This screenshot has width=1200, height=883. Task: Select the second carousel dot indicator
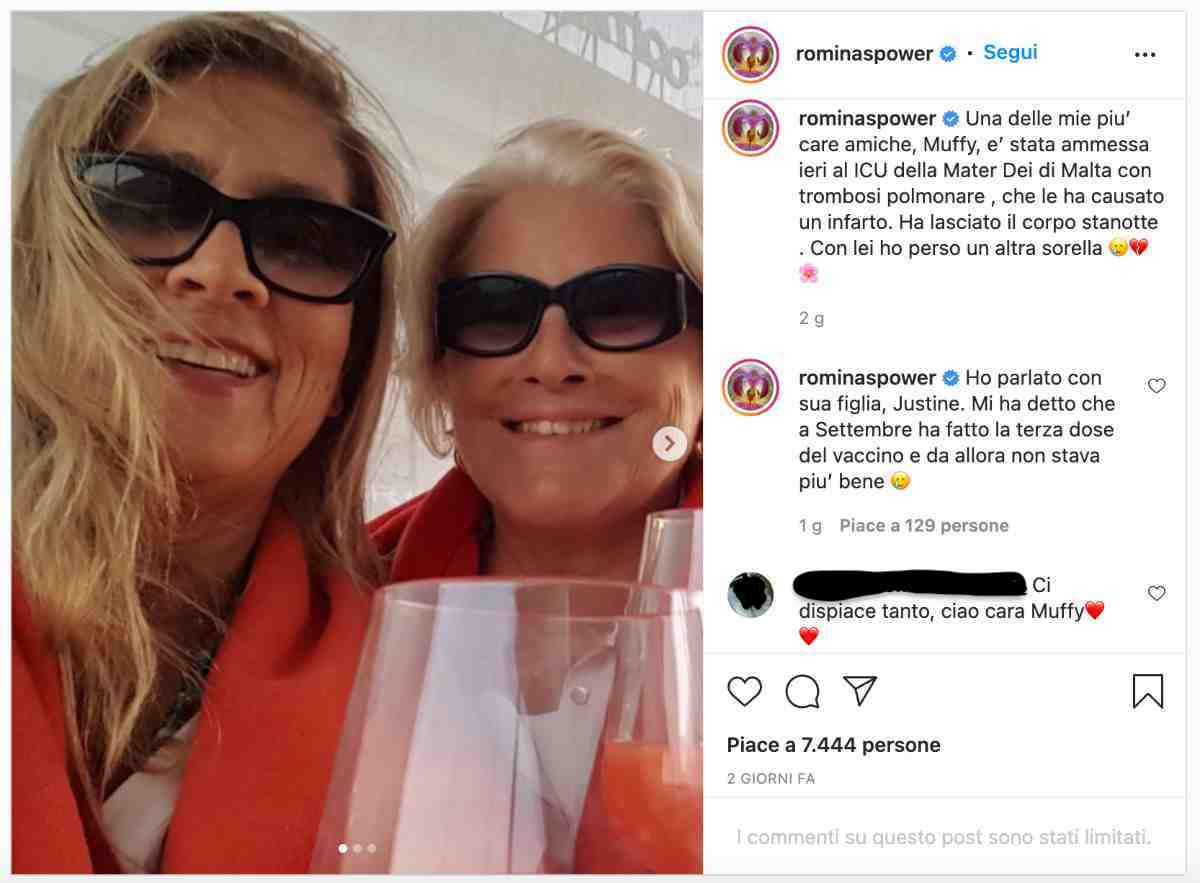click(358, 848)
